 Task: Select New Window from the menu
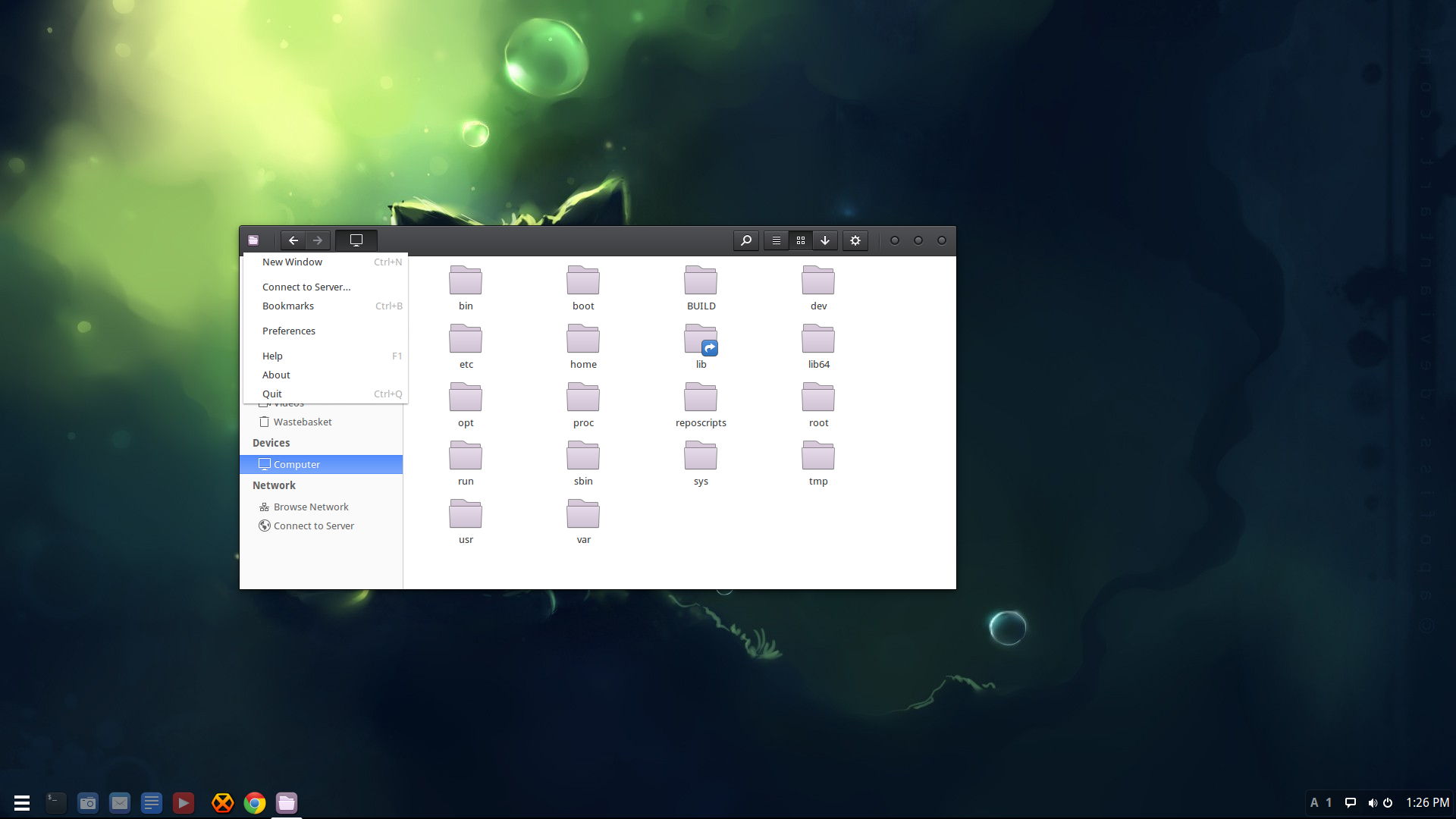tap(325, 262)
